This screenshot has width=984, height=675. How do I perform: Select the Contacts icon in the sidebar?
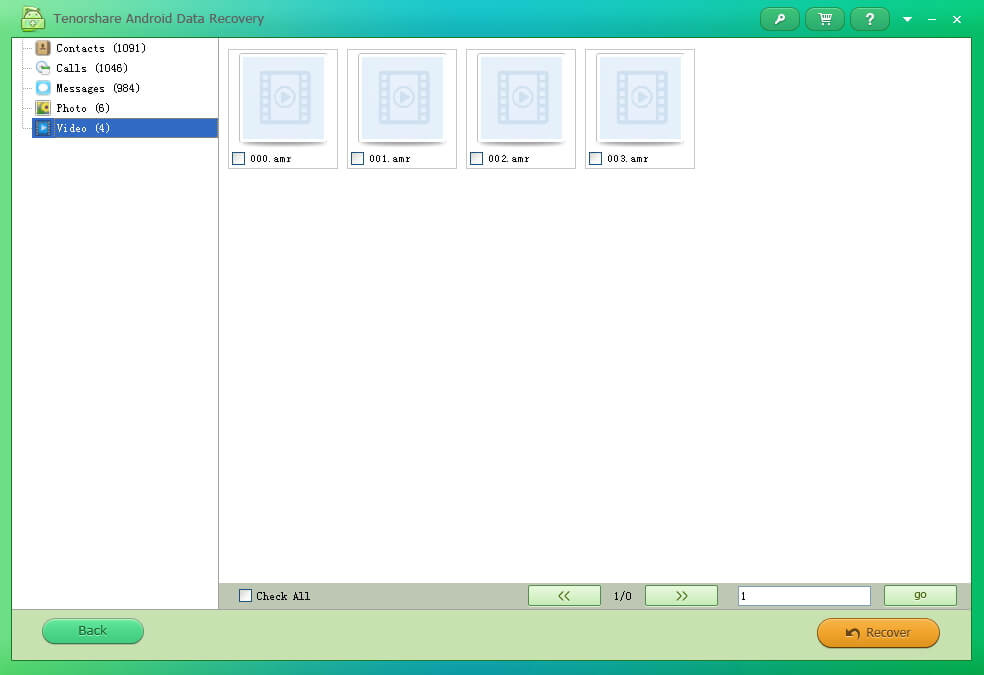click(x=43, y=48)
